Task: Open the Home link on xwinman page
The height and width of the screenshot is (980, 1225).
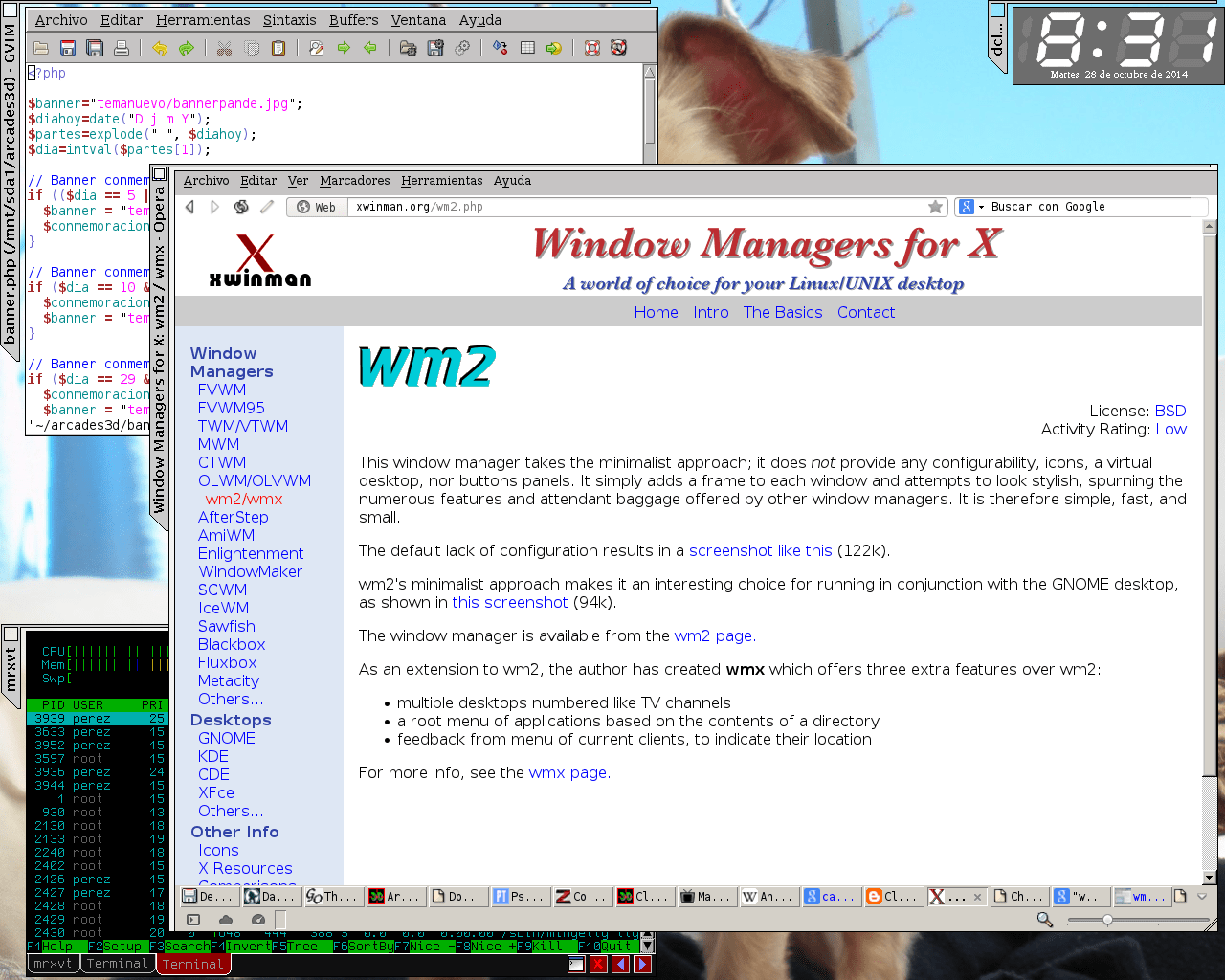Action: pyautogui.click(x=656, y=312)
